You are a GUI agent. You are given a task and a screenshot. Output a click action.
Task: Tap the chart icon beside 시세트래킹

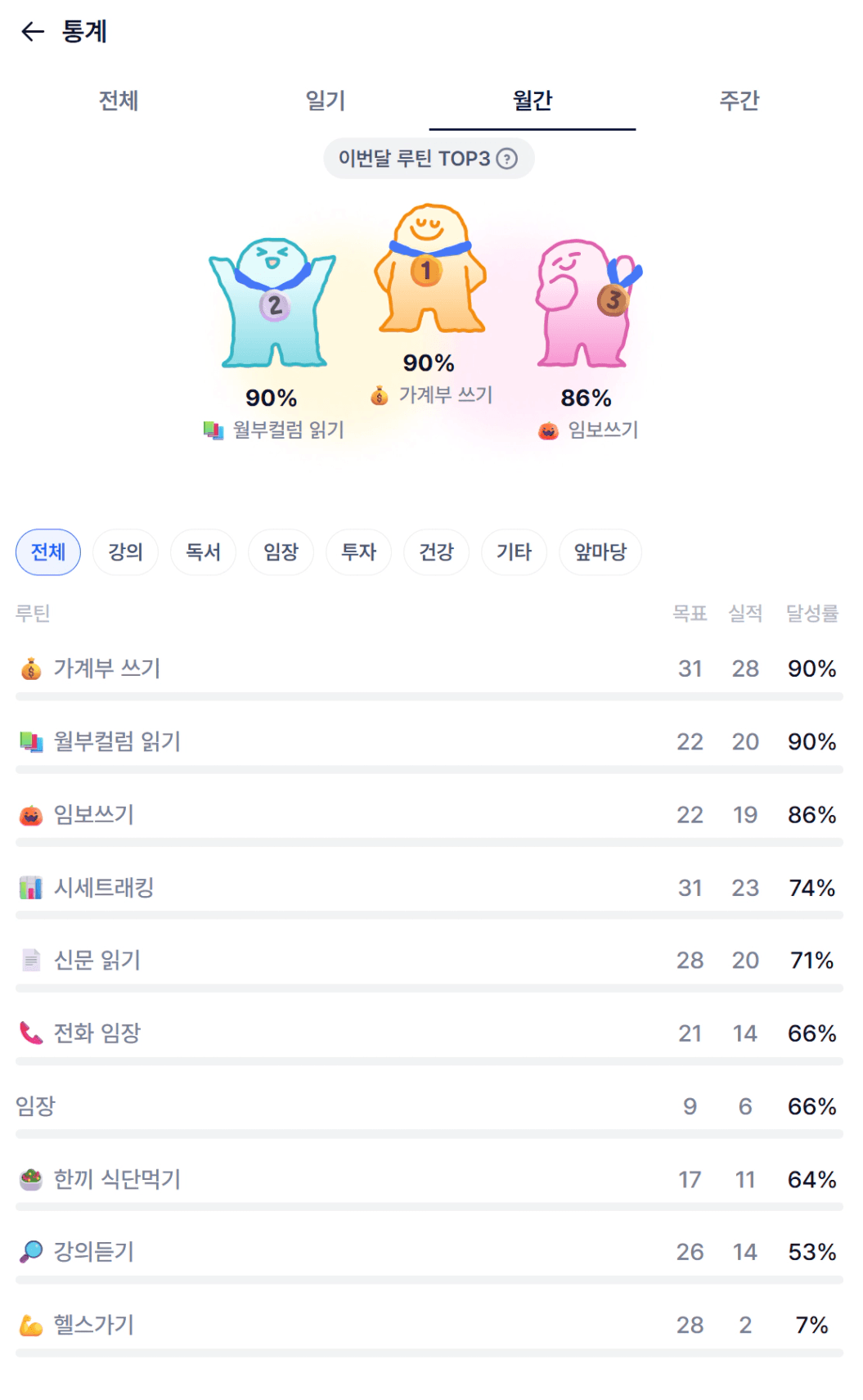pyautogui.click(x=31, y=888)
